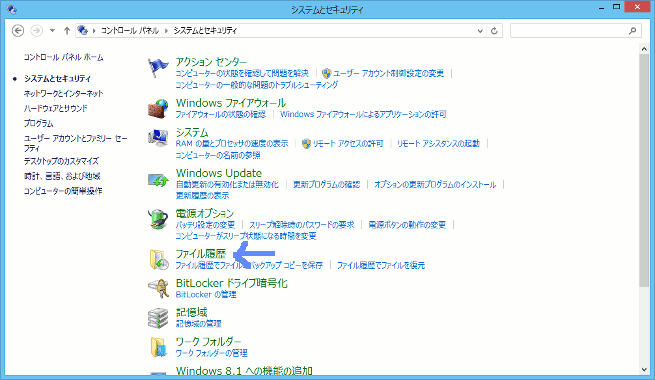Open the Windows ファイアウォール heading
Viewport: 655px width, 380px height.
[x=231, y=103]
